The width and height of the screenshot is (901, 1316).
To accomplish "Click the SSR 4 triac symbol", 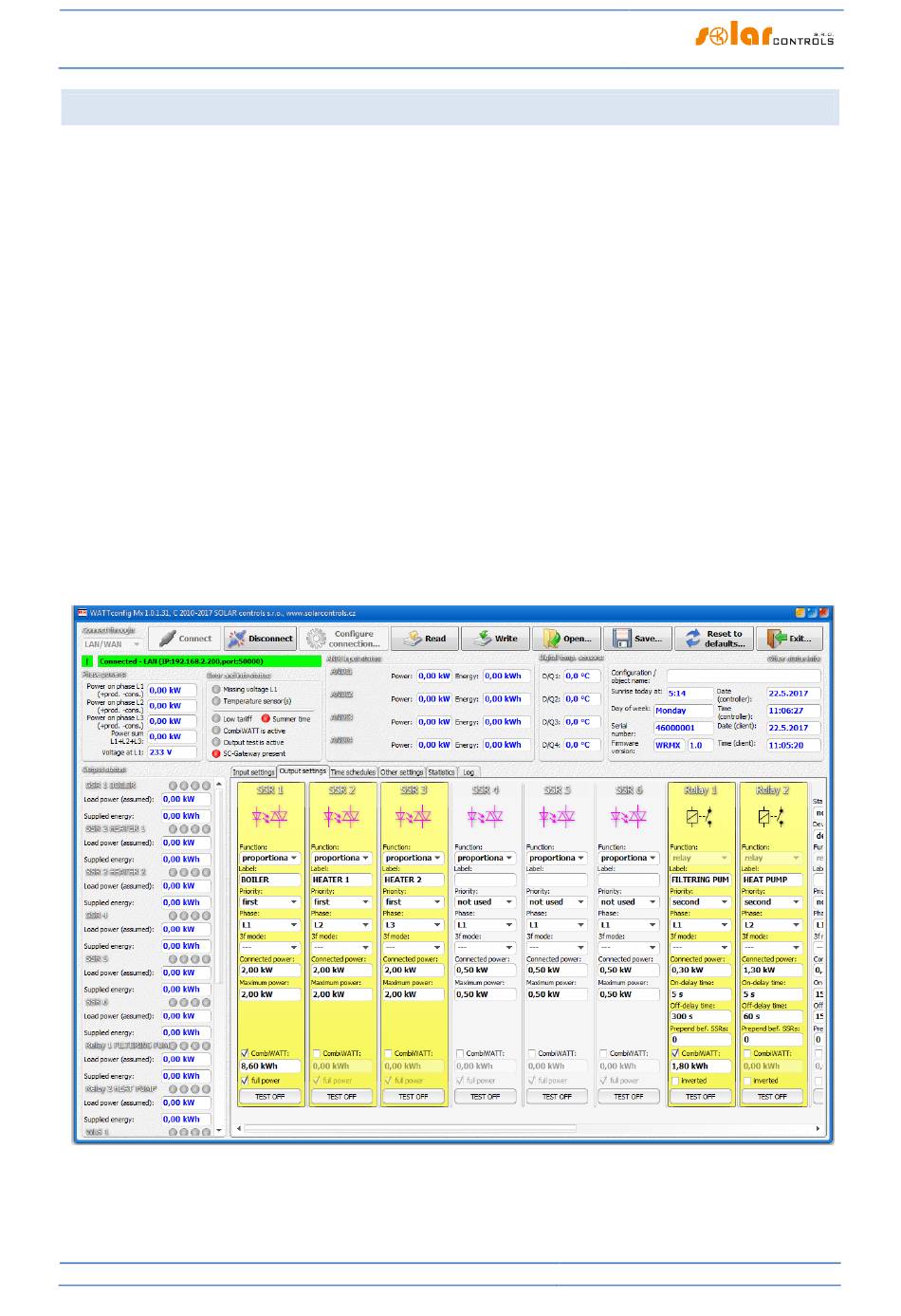I will 485,816.
